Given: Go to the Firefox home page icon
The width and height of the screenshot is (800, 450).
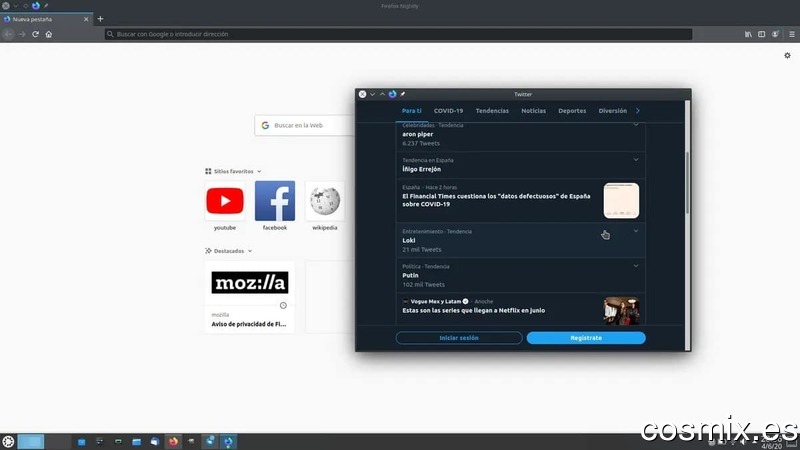Looking at the screenshot, I should click(48, 34).
